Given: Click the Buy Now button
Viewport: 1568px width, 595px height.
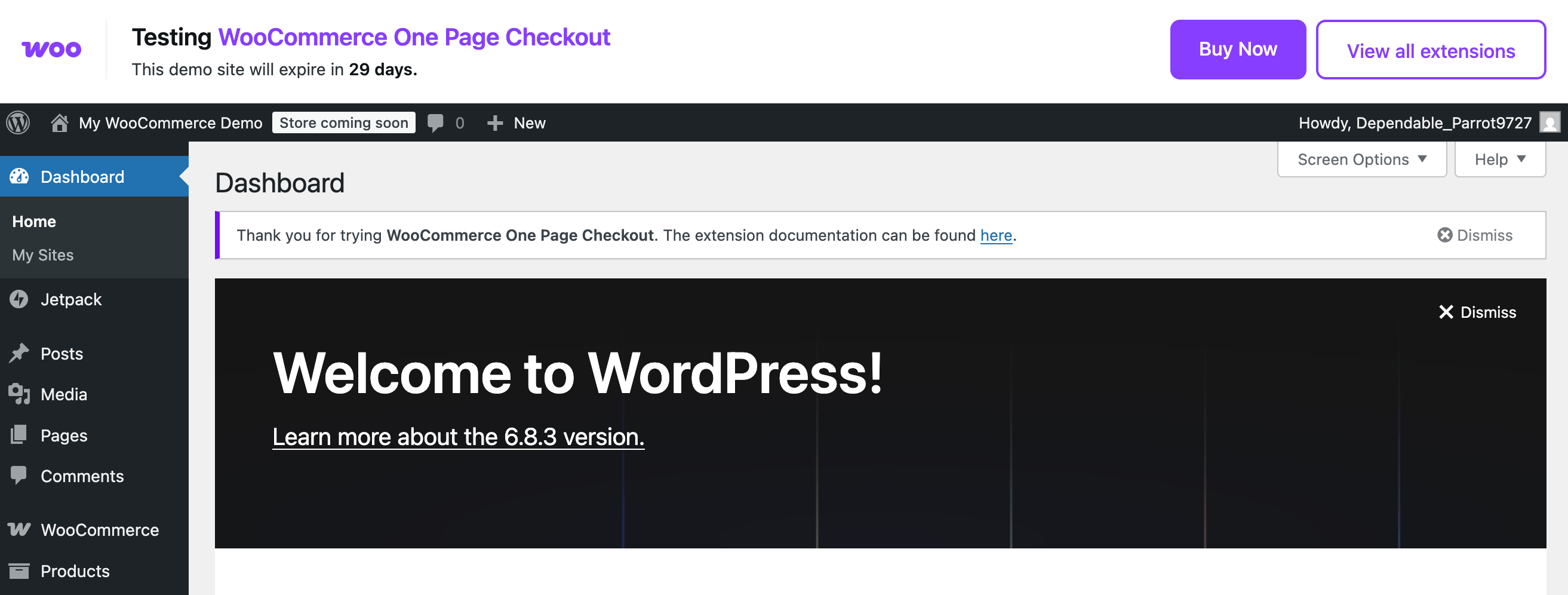Looking at the screenshot, I should coord(1237,50).
